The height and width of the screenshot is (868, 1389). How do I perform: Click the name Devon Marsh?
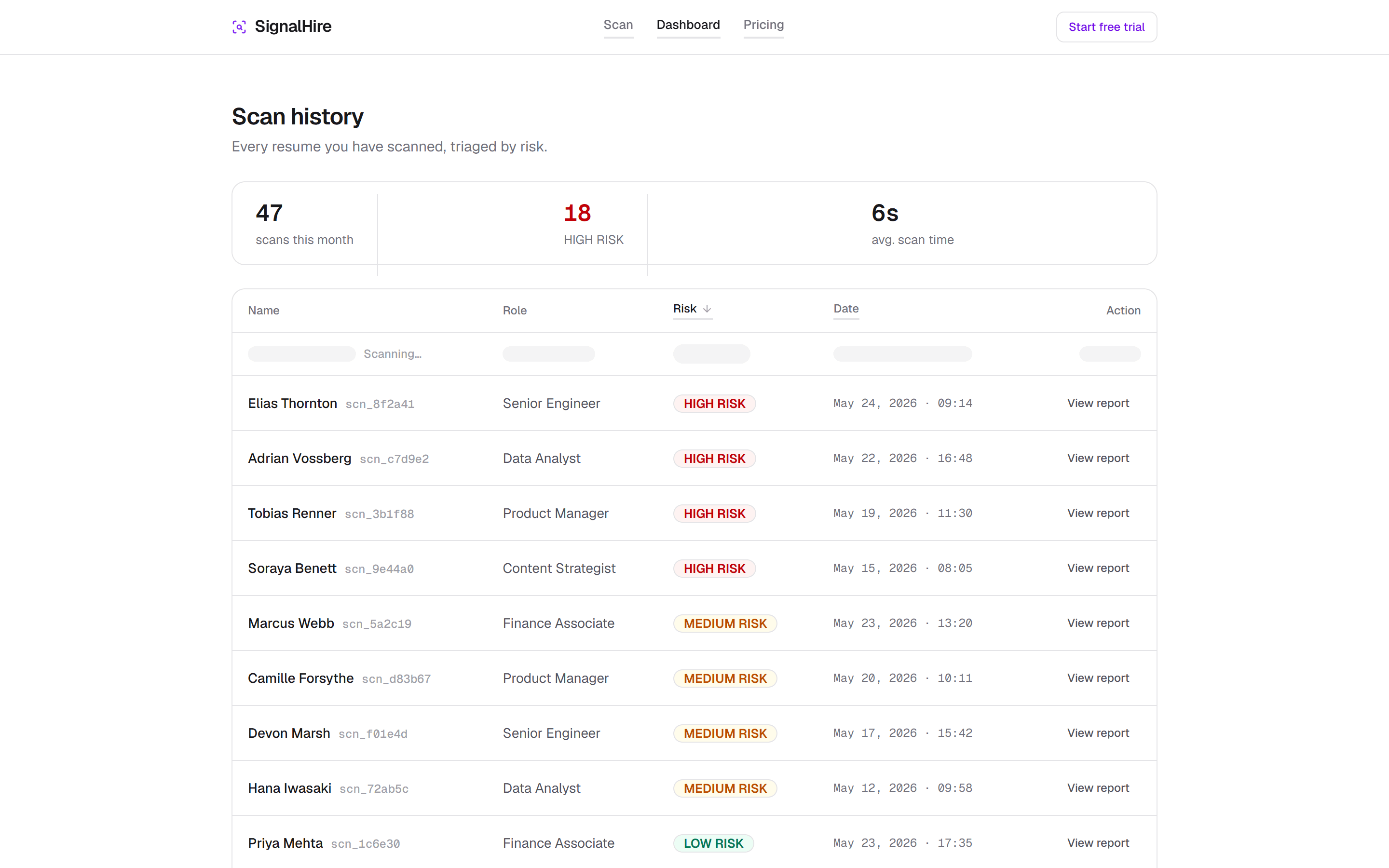click(x=289, y=733)
